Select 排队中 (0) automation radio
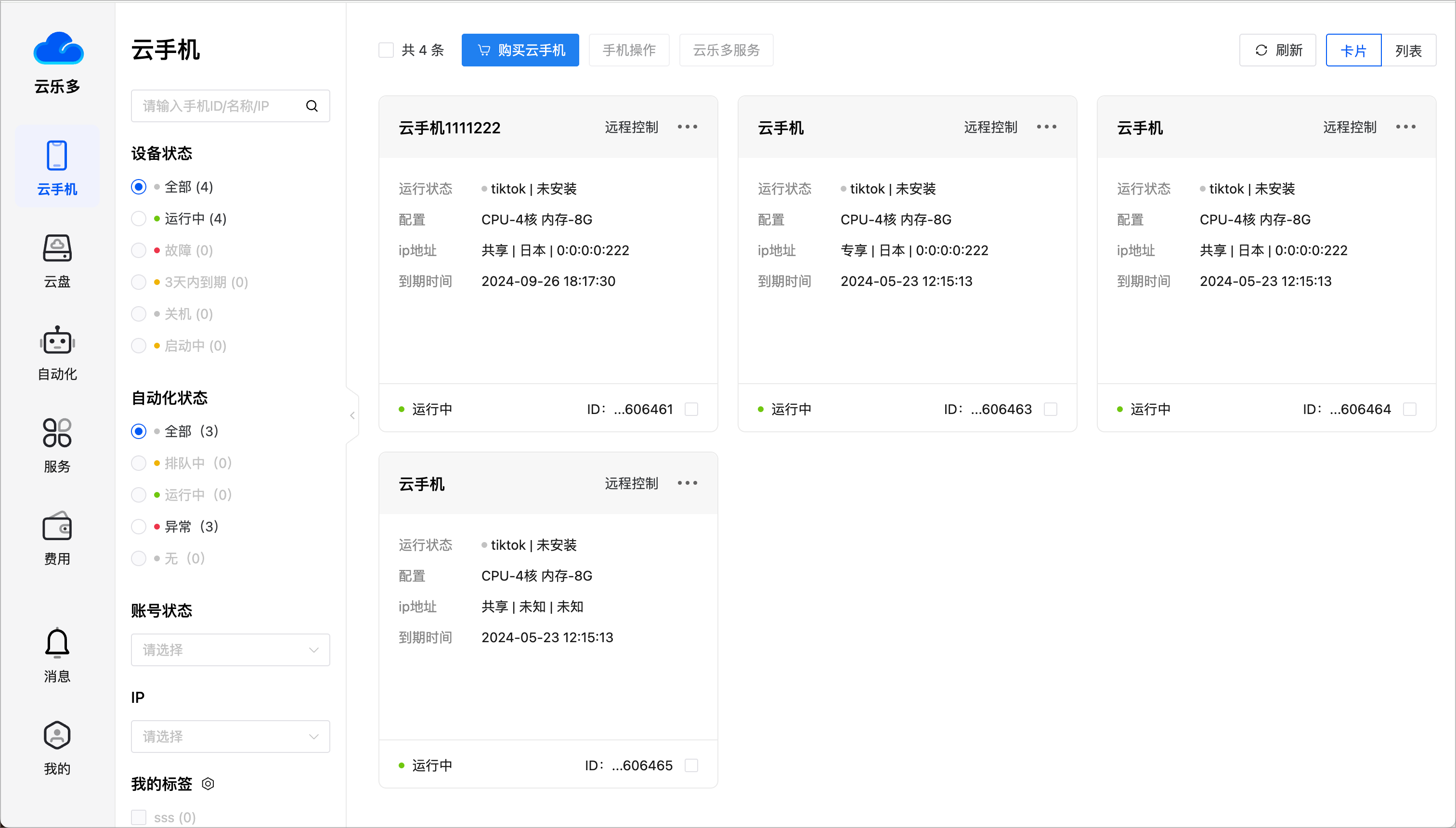 point(139,463)
